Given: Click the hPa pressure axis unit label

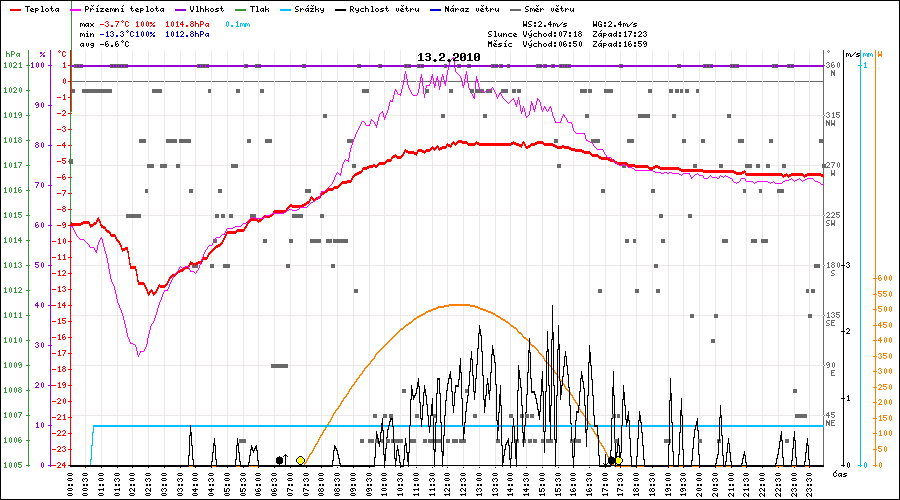Looking at the screenshot, I should (11, 53).
